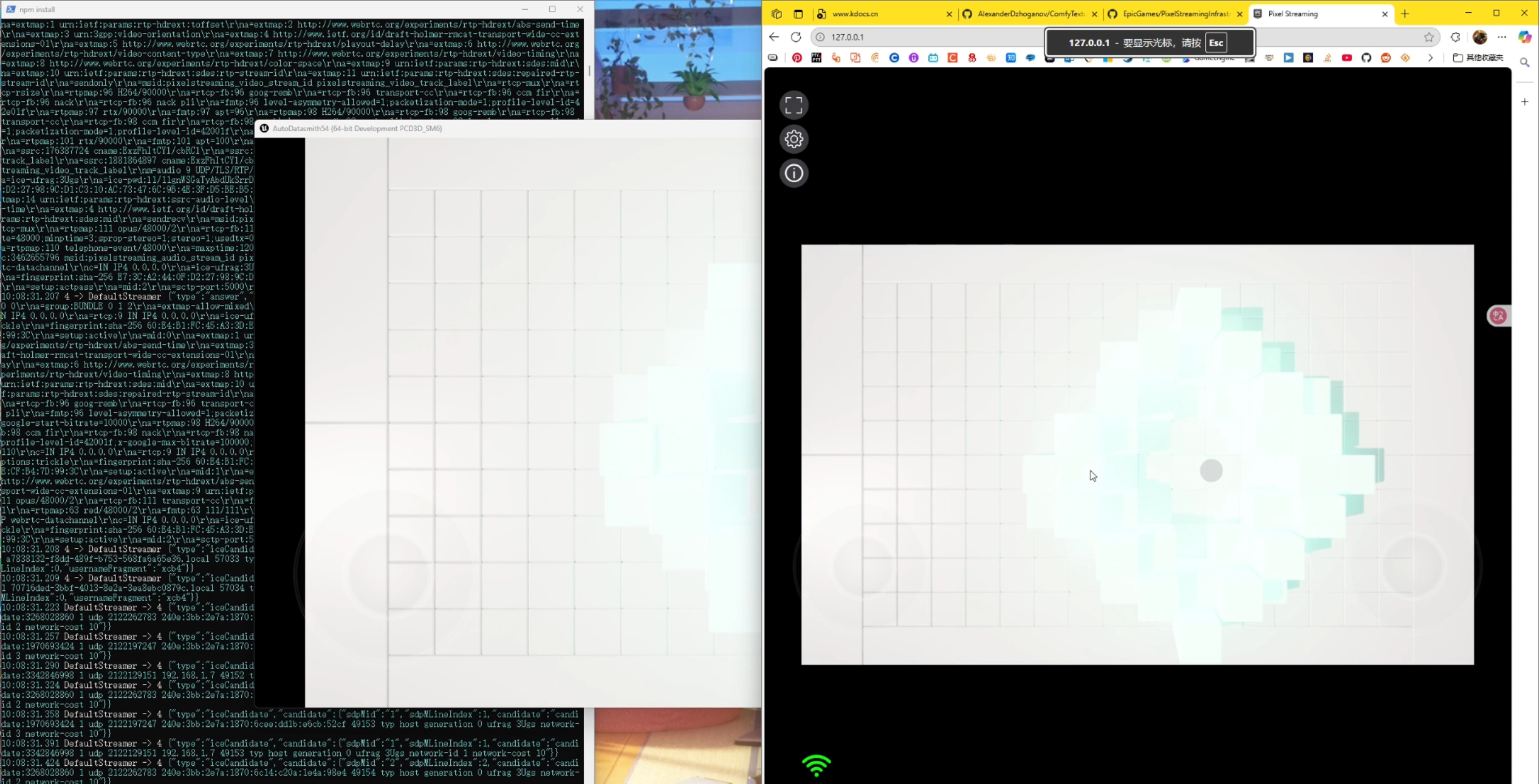The height and width of the screenshot is (784, 1539).
Task: Open the Reddit bookmark from favorites bar
Action: pos(1386,58)
